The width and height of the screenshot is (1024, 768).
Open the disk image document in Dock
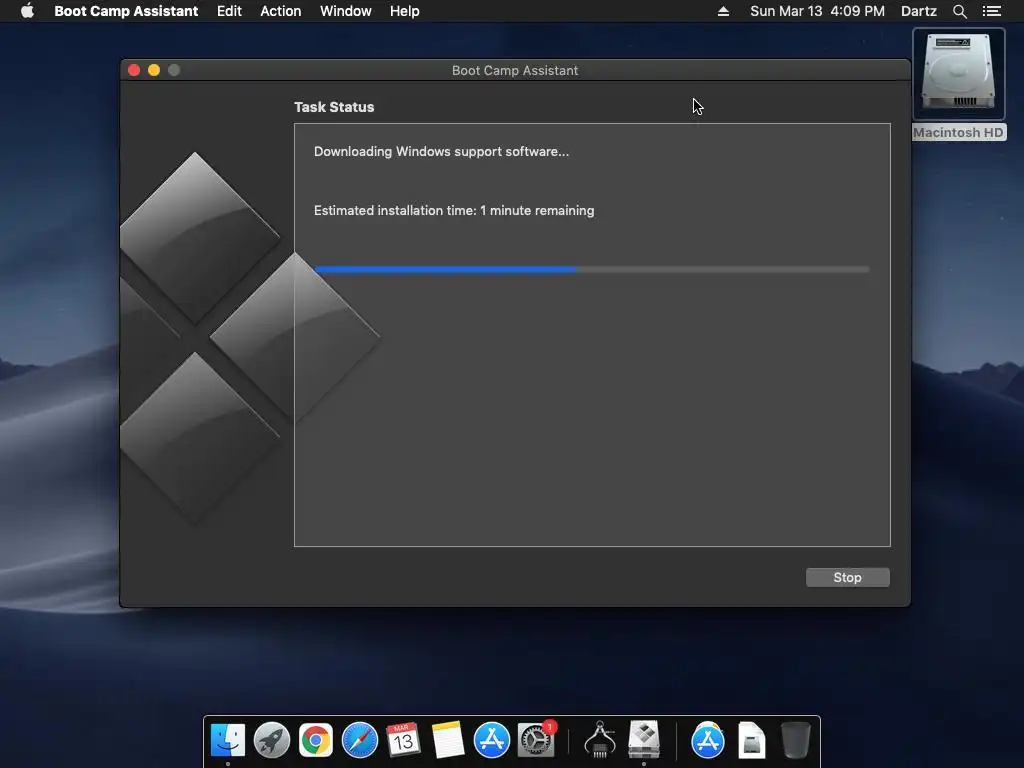pyautogui.click(x=752, y=740)
